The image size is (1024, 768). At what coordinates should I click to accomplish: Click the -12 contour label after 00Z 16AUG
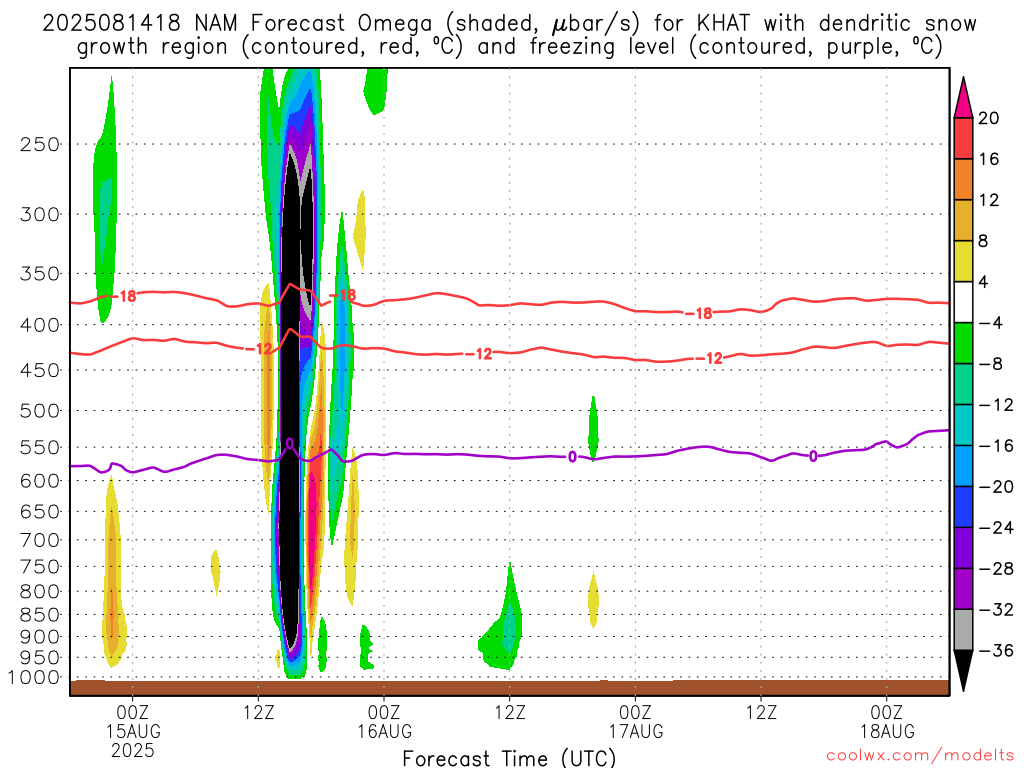478,354
